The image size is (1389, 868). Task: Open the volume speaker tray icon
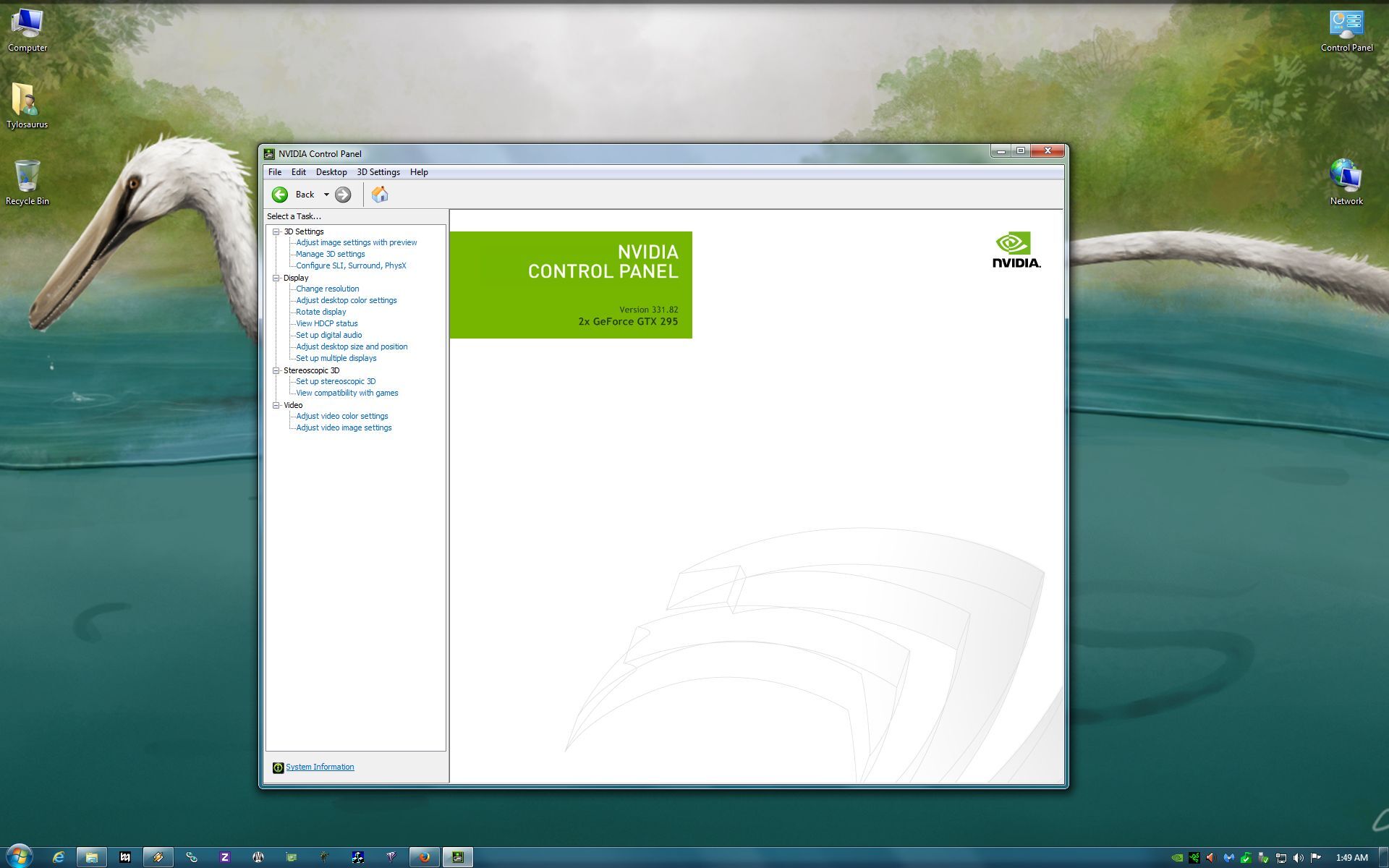[1299, 858]
